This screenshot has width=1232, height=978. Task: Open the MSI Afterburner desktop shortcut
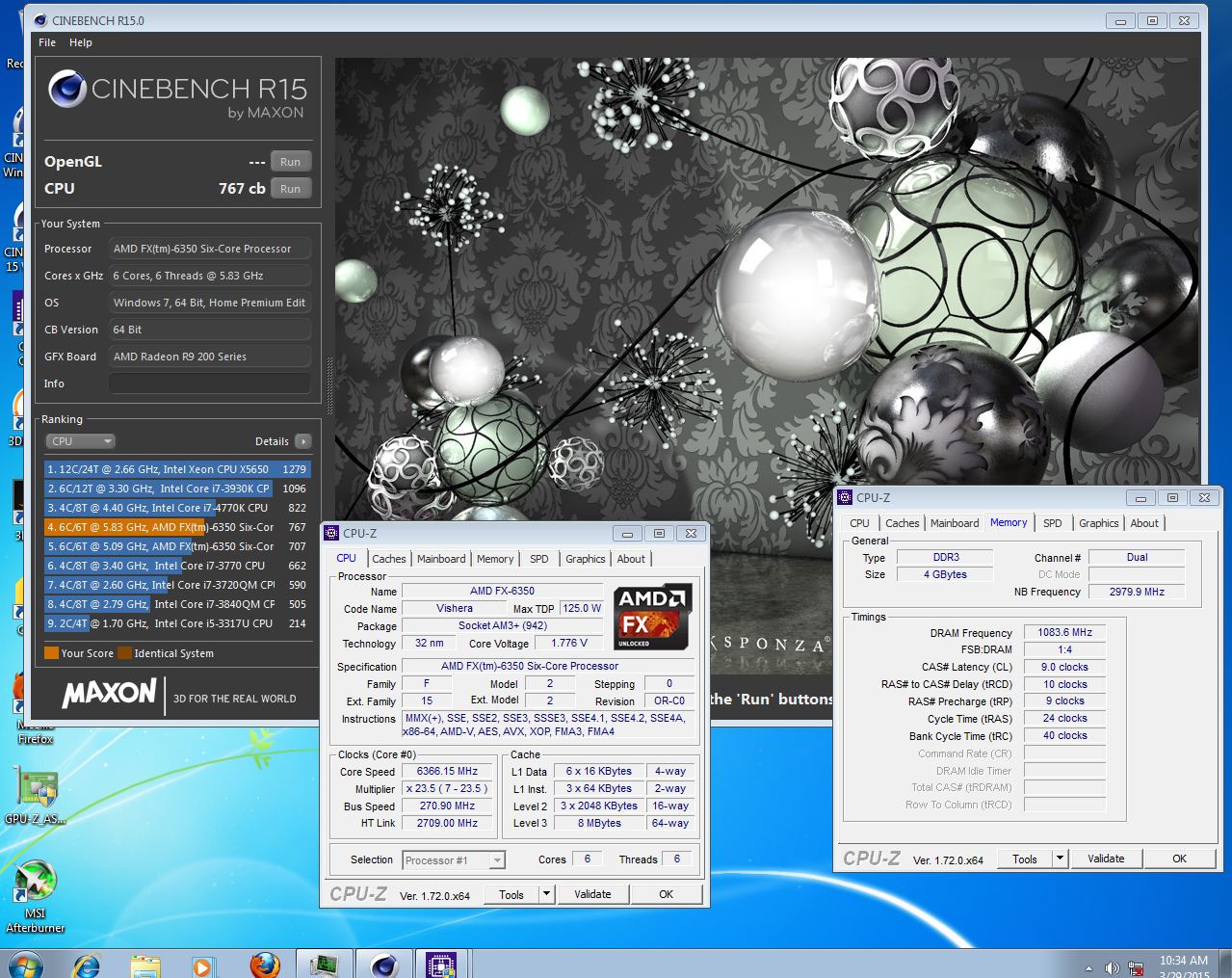point(35,896)
